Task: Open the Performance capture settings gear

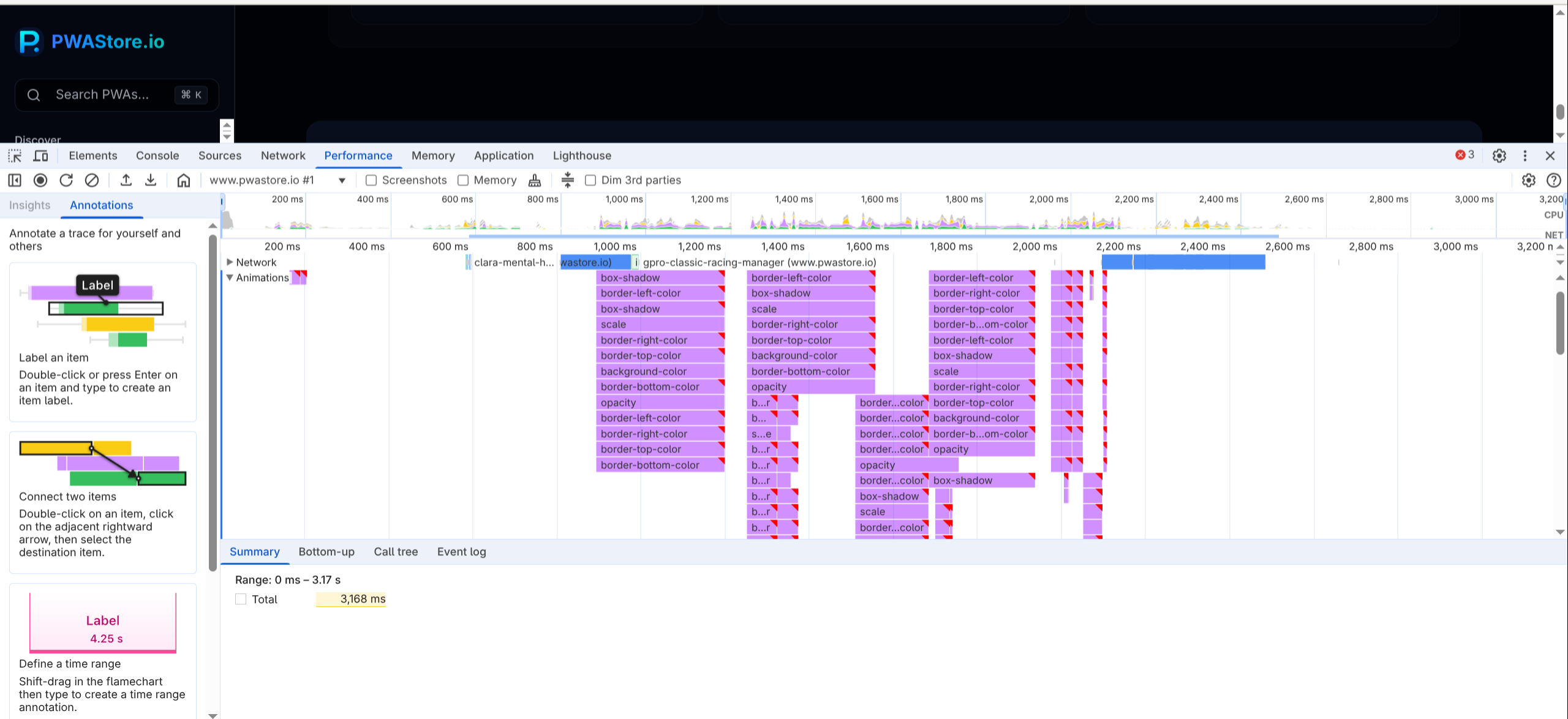Action: point(1529,180)
